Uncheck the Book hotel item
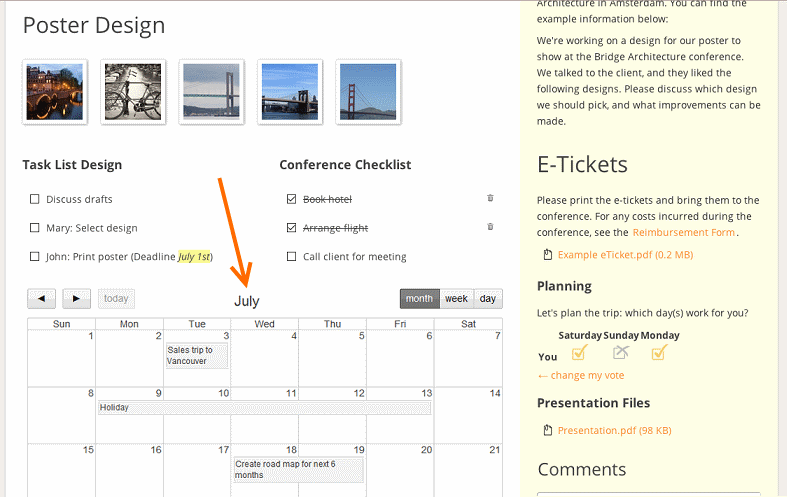This screenshot has width=787, height=497. click(x=292, y=199)
